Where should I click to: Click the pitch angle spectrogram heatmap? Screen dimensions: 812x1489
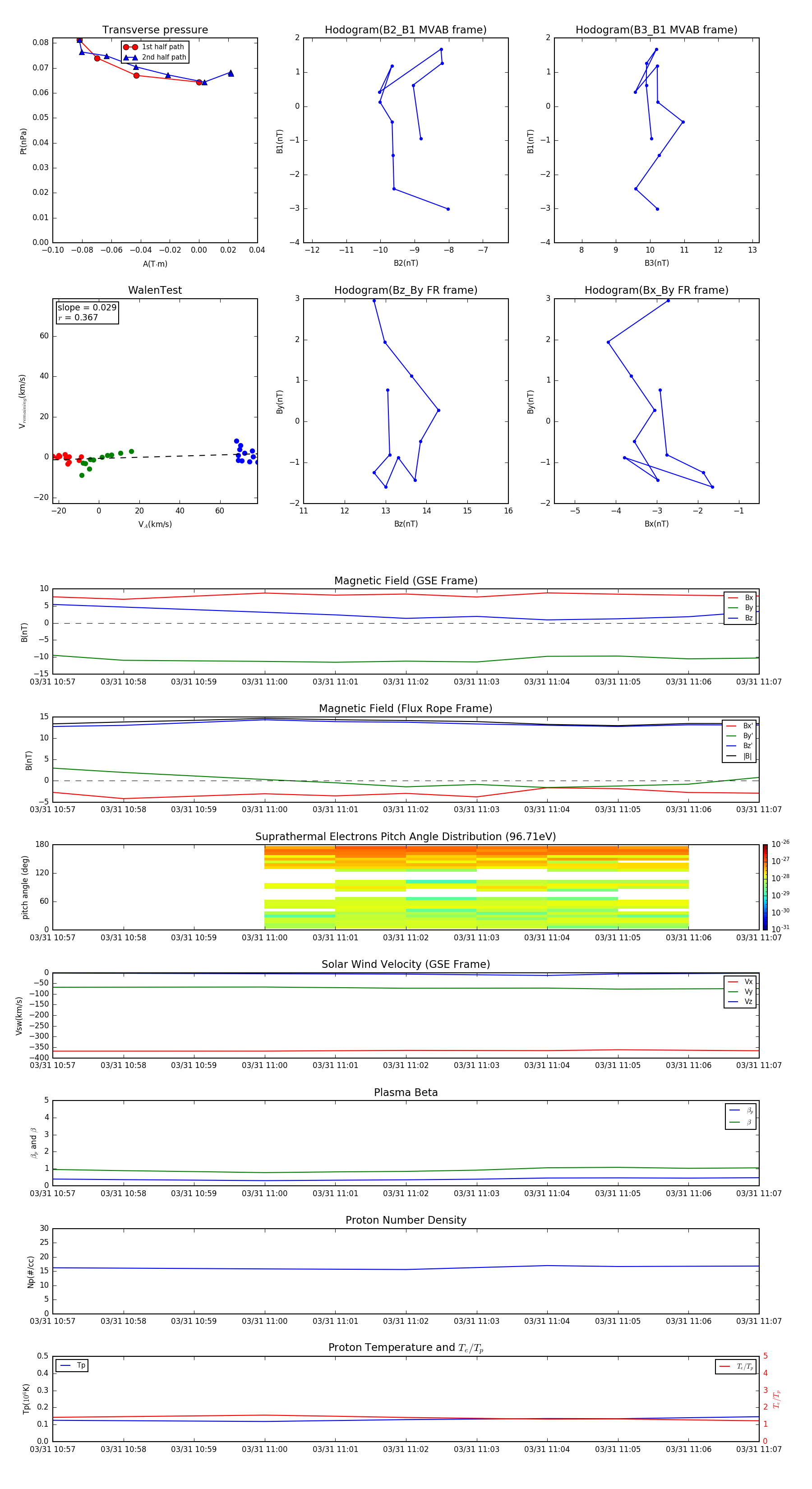[476, 887]
